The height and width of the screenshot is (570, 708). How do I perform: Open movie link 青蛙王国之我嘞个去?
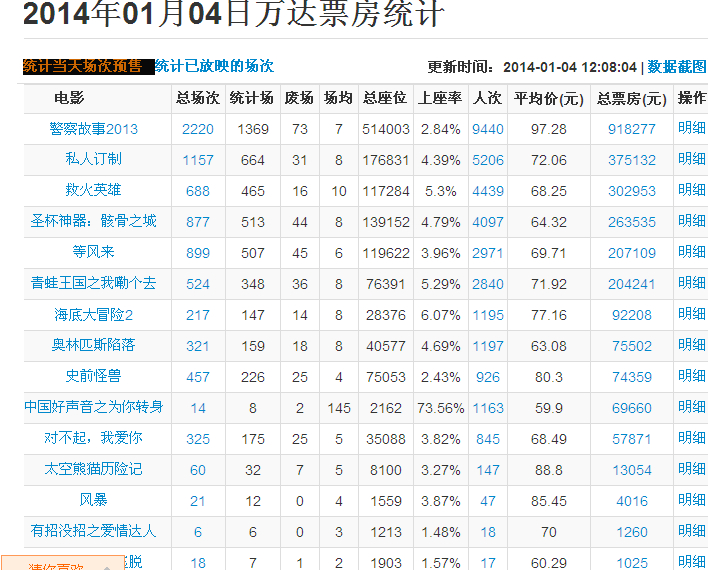pyautogui.click(x=93, y=283)
